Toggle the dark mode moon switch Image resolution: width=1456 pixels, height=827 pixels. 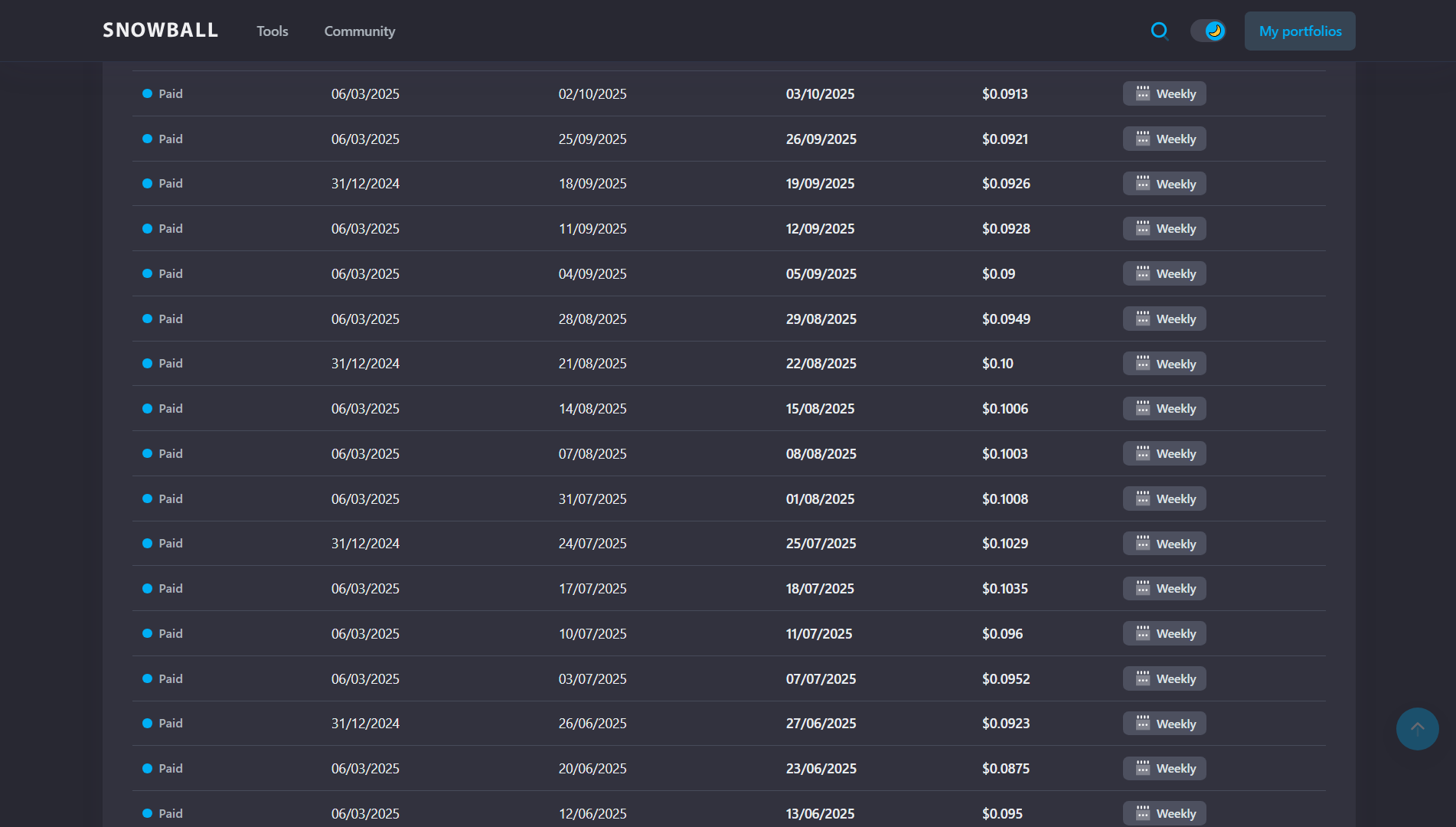[x=1208, y=31]
